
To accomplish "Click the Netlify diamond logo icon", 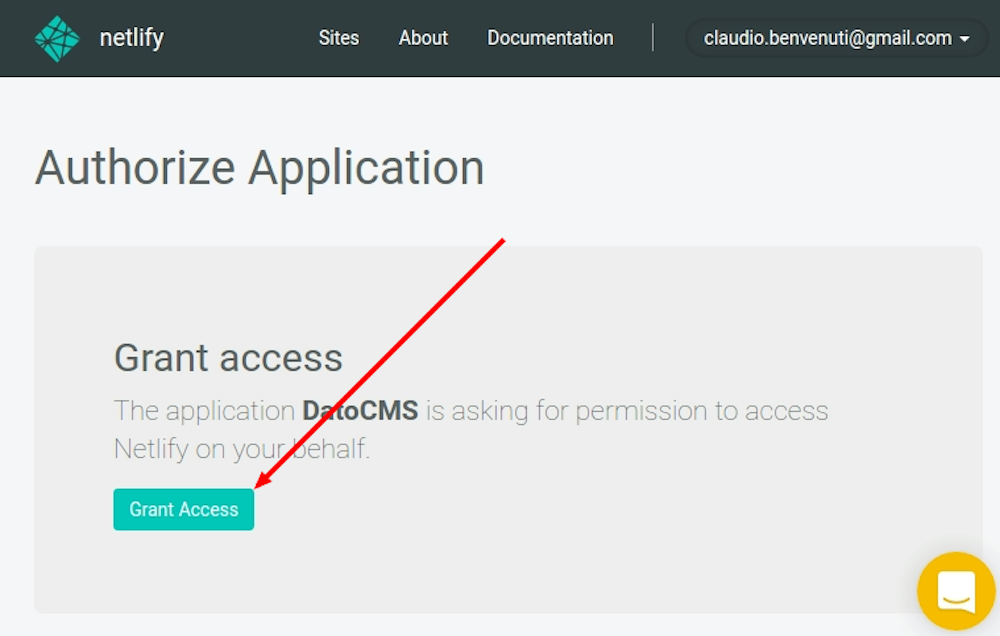I will [x=57, y=38].
